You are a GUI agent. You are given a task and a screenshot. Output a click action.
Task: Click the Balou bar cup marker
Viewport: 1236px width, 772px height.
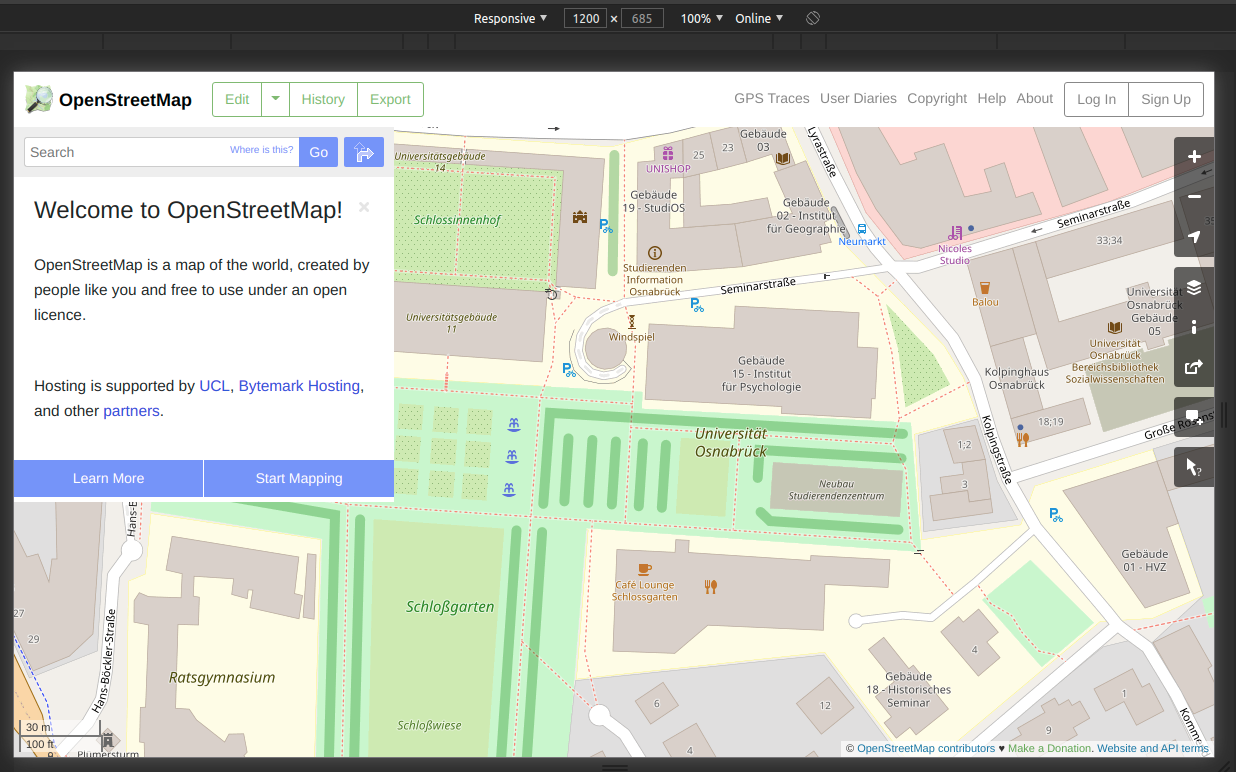click(x=985, y=287)
